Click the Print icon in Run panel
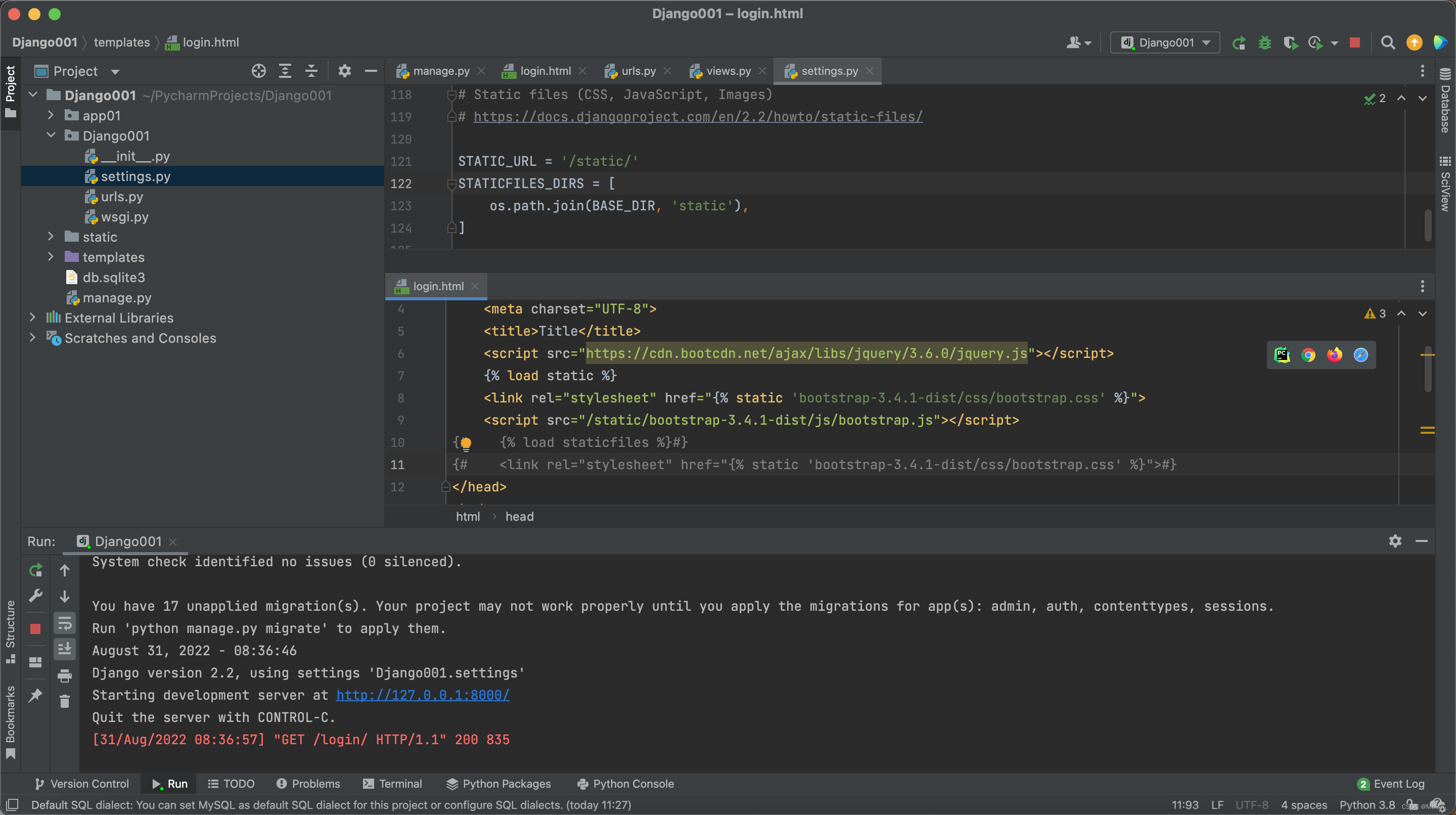 tap(65, 676)
